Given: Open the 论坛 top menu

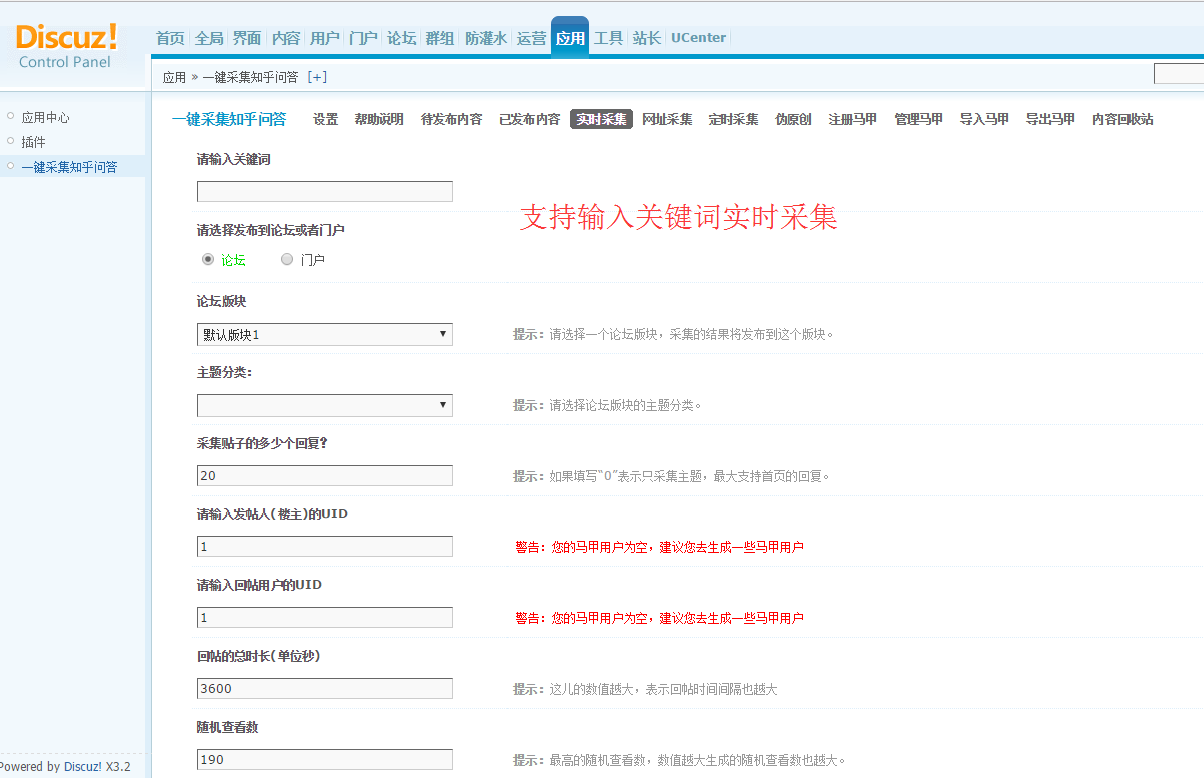Looking at the screenshot, I should [x=402, y=38].
